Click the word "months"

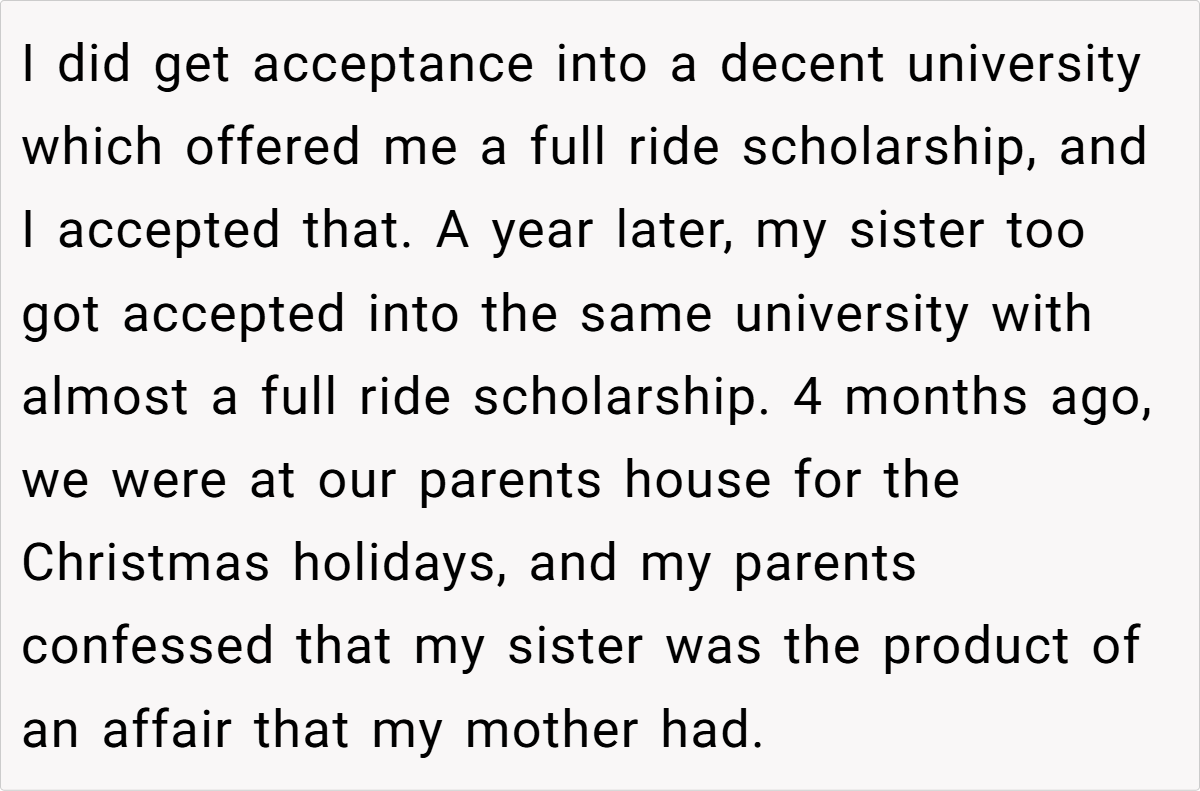pos(934,397)
